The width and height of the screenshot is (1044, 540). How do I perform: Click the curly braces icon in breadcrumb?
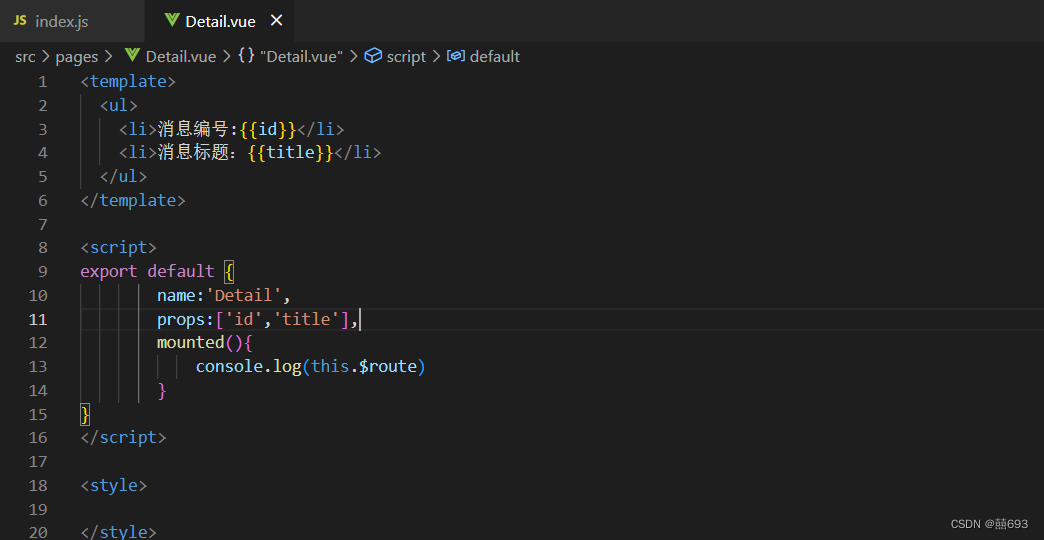click(246, 56)
